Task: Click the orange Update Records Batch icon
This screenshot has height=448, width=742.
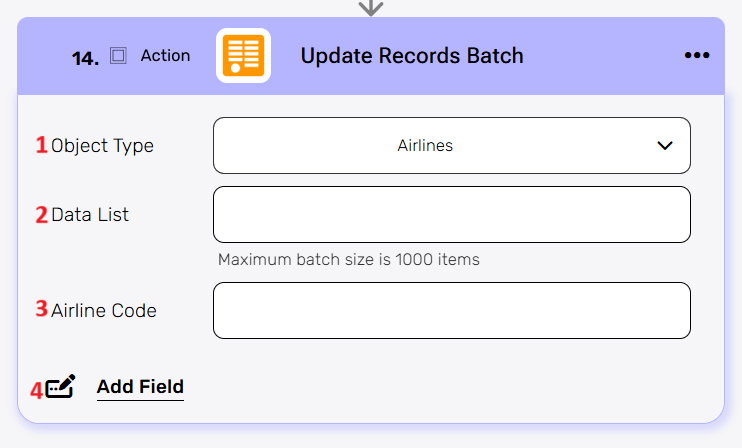Action: click(243, 56)
